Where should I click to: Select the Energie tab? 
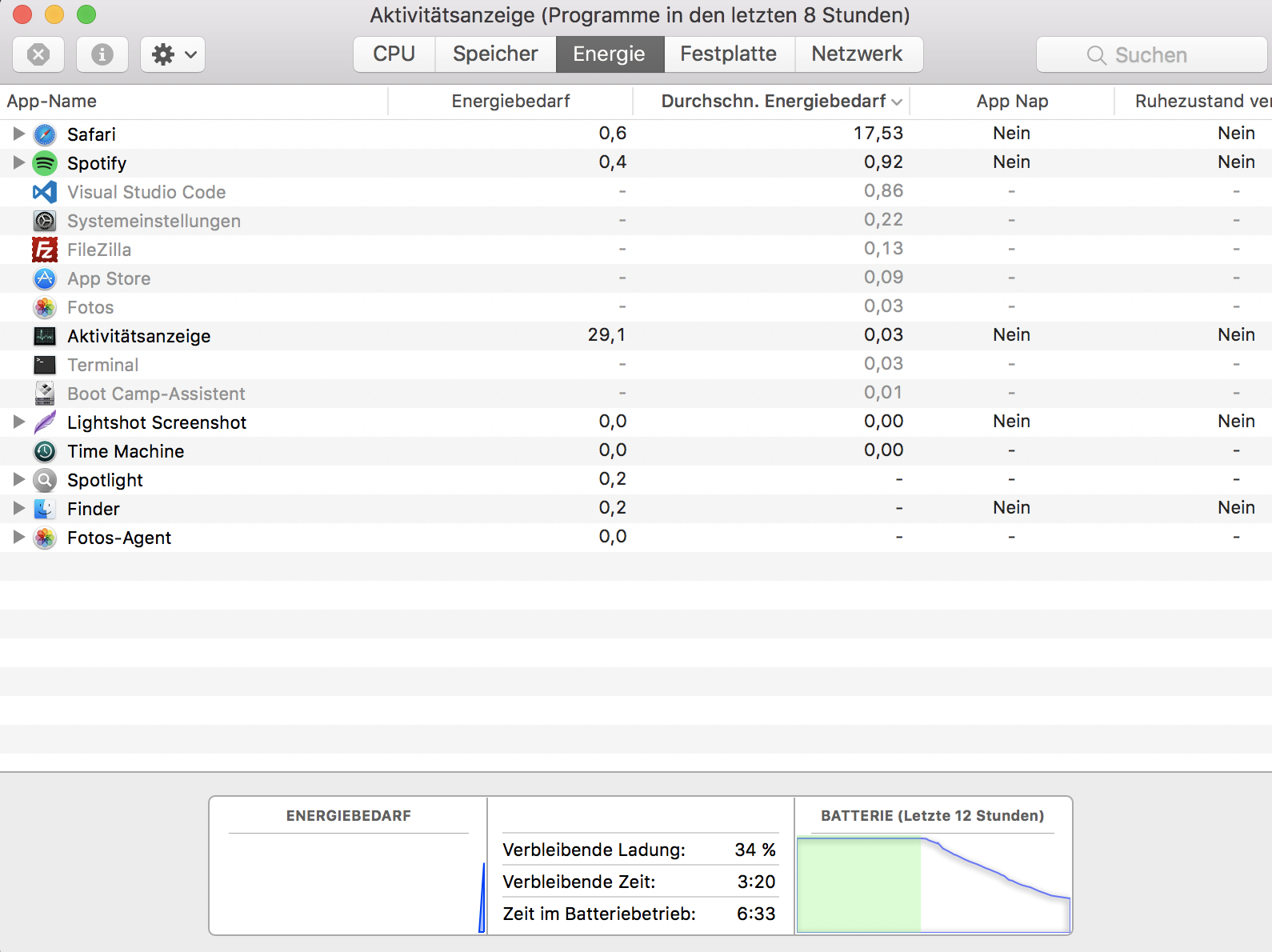(610, 54)
